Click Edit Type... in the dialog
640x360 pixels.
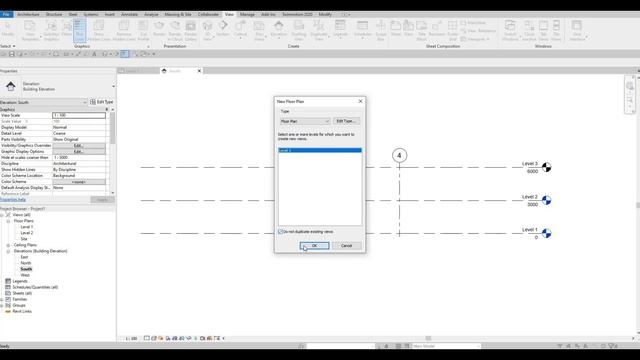coord(346,121)
